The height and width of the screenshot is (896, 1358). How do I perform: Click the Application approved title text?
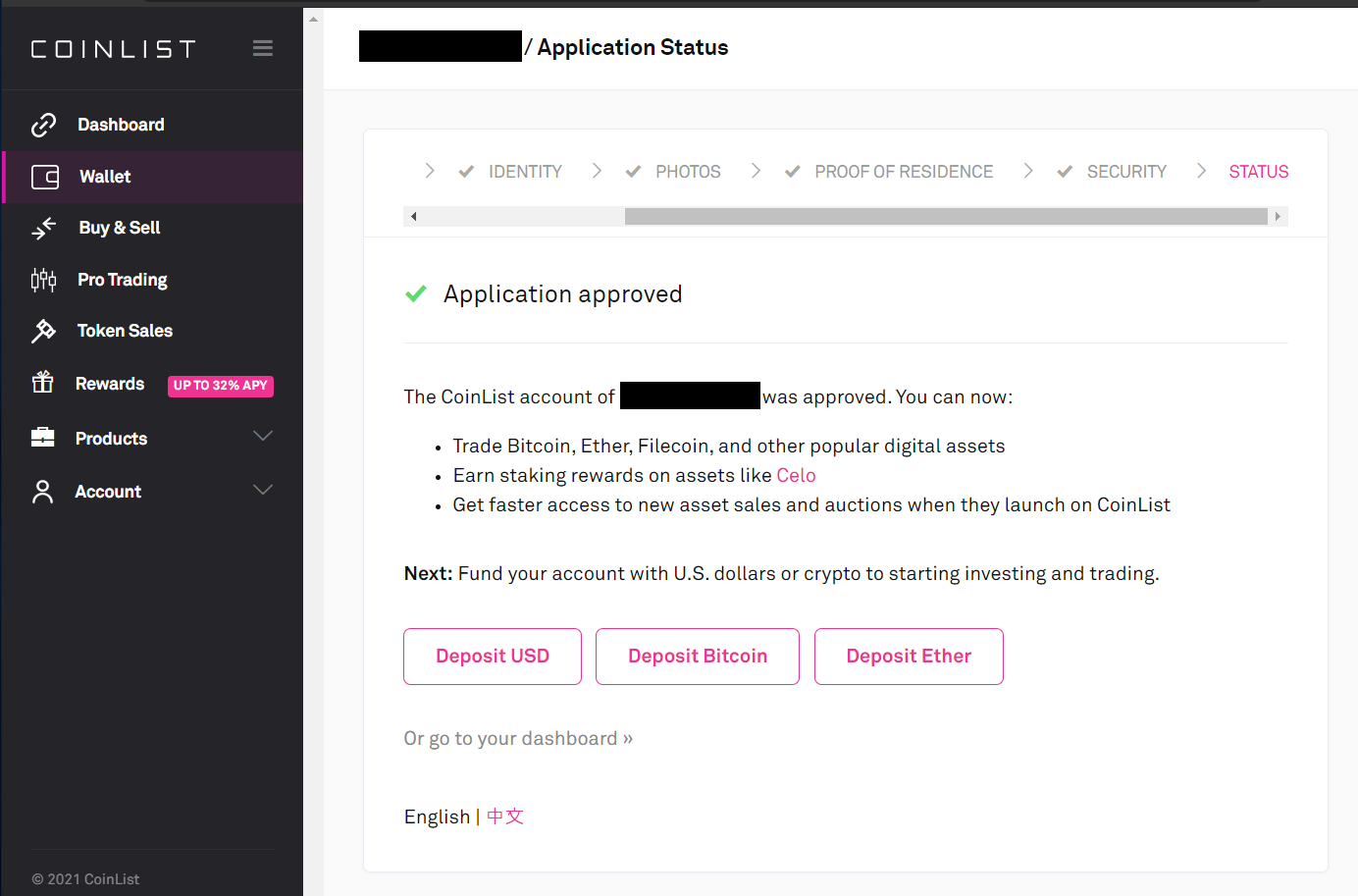click(562, 294)
